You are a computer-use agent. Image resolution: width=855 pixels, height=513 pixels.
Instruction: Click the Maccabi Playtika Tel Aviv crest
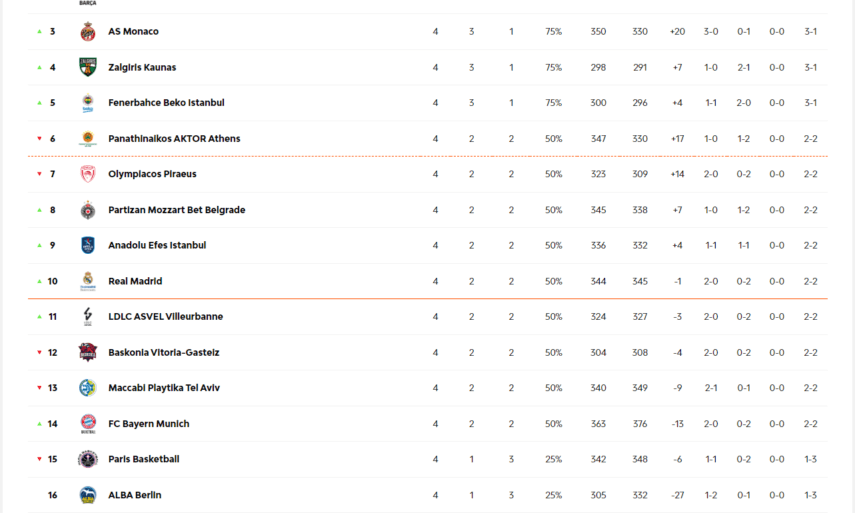[88, 388]
